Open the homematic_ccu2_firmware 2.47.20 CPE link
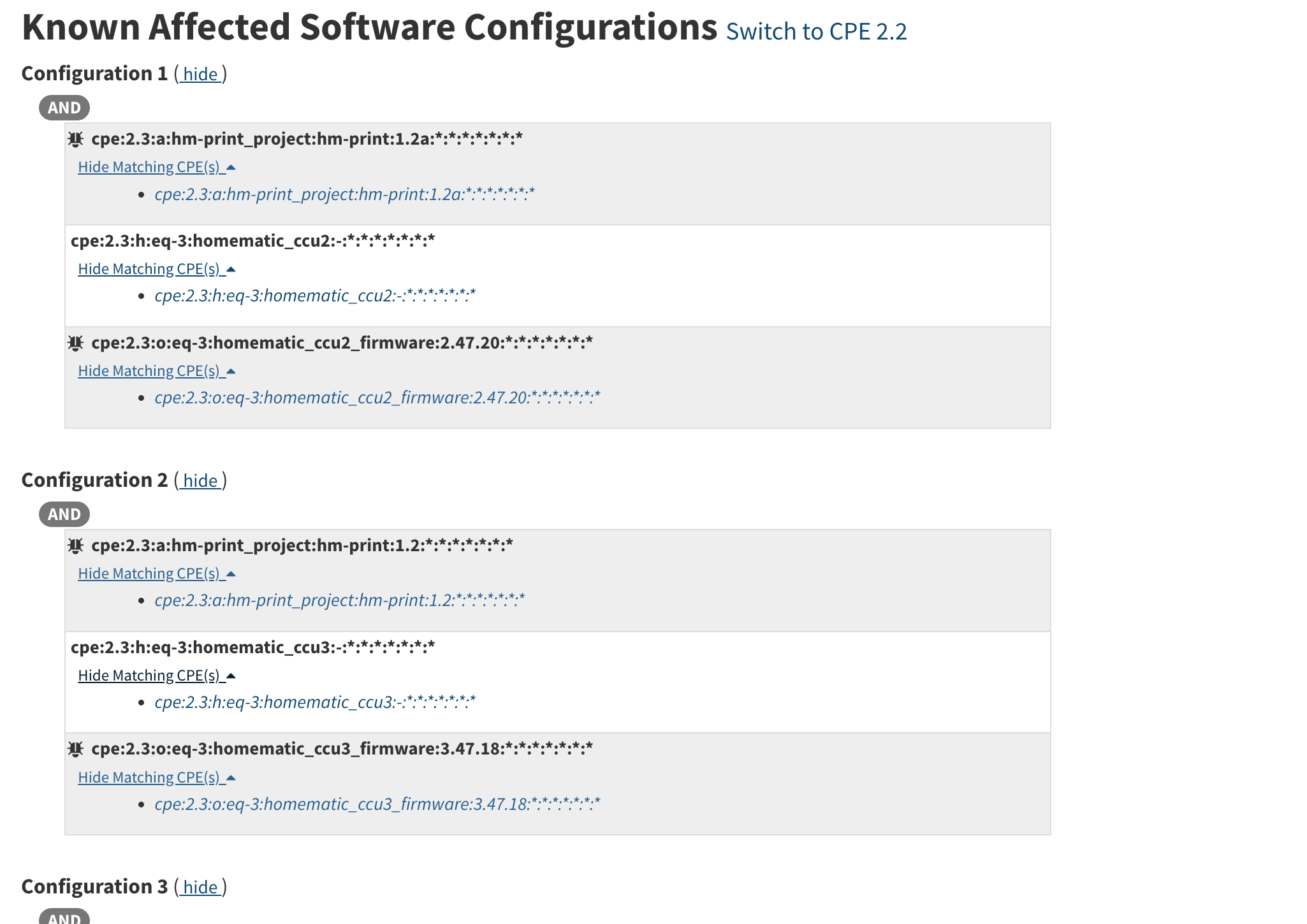 pos(376,397)
